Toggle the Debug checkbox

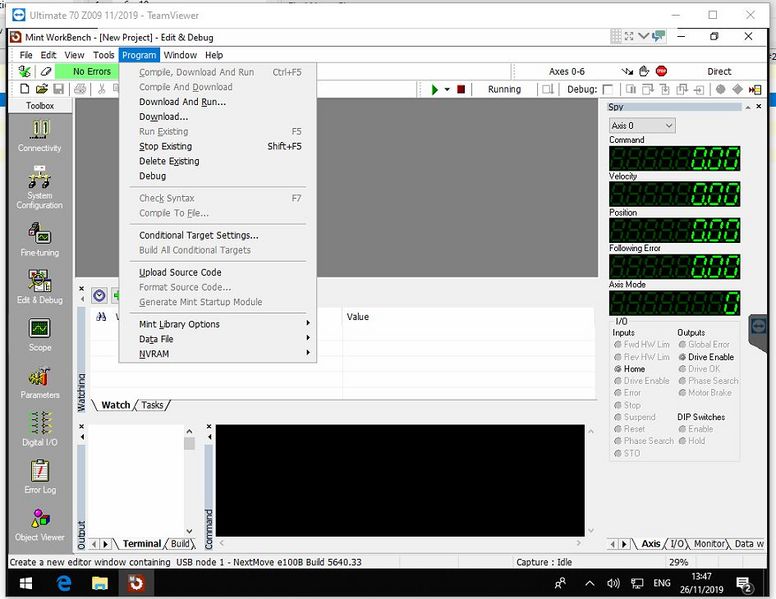608,90
